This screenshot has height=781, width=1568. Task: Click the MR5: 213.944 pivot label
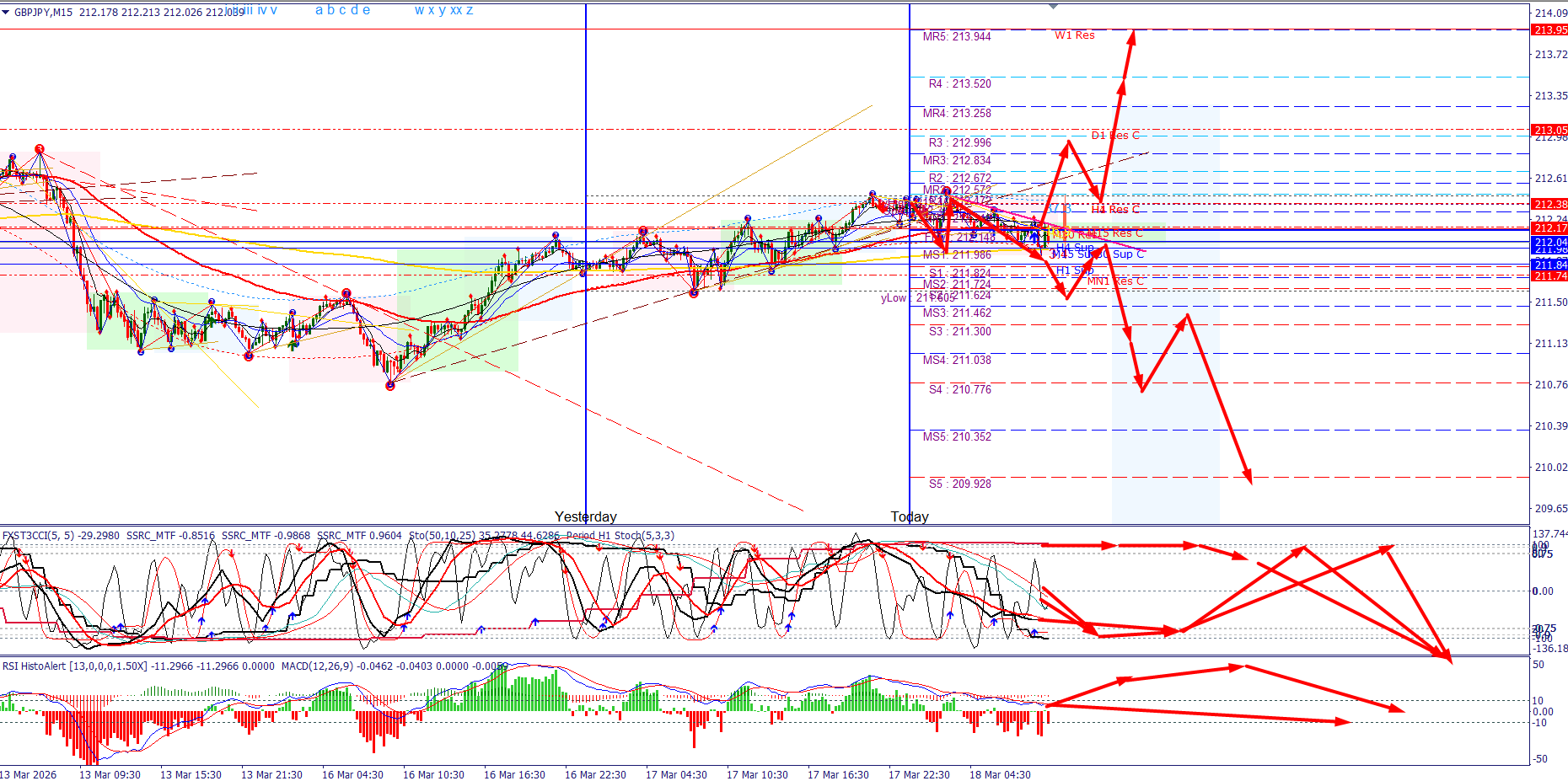(x=957, y=36)
